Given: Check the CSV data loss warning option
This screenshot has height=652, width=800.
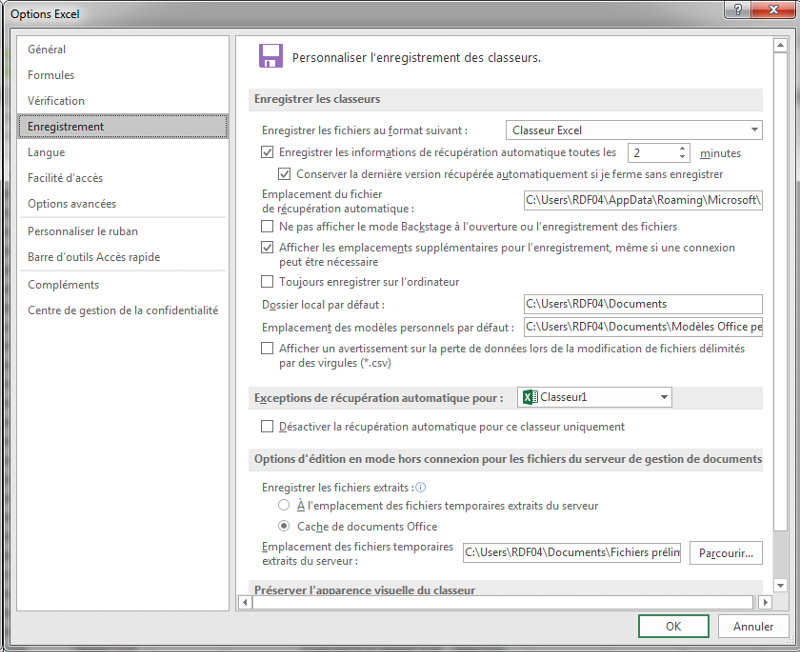Looking at the screenshot, I should point(267,349).
